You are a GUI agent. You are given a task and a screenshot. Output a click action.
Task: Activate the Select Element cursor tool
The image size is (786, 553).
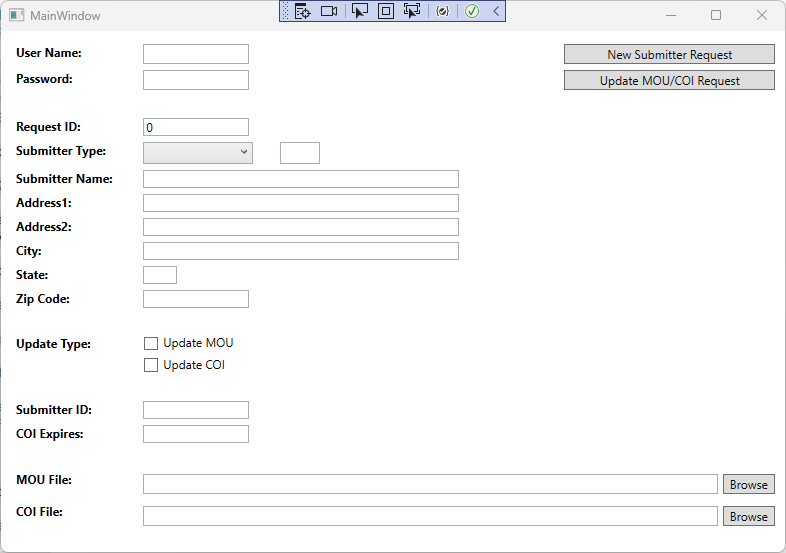360,12
